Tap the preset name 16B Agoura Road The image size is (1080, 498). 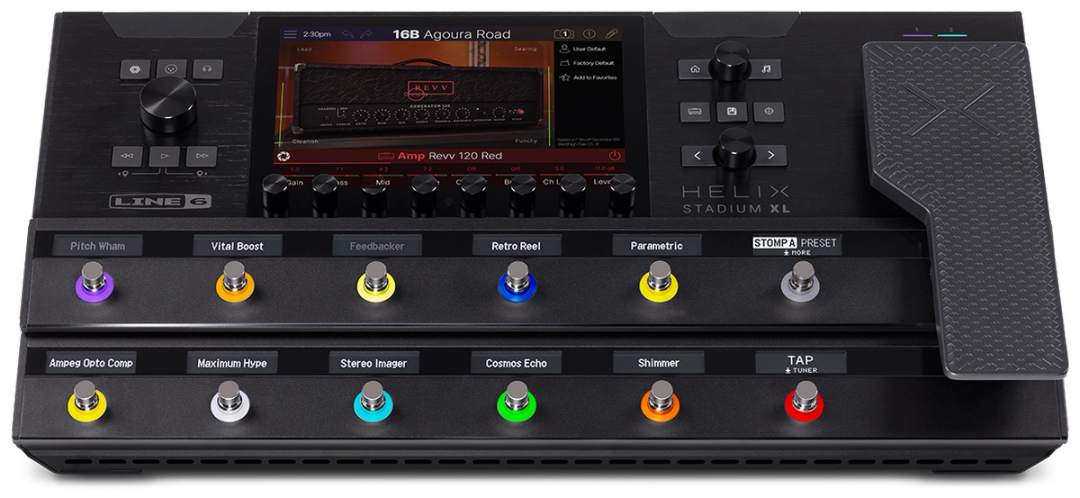click(451, 34)
